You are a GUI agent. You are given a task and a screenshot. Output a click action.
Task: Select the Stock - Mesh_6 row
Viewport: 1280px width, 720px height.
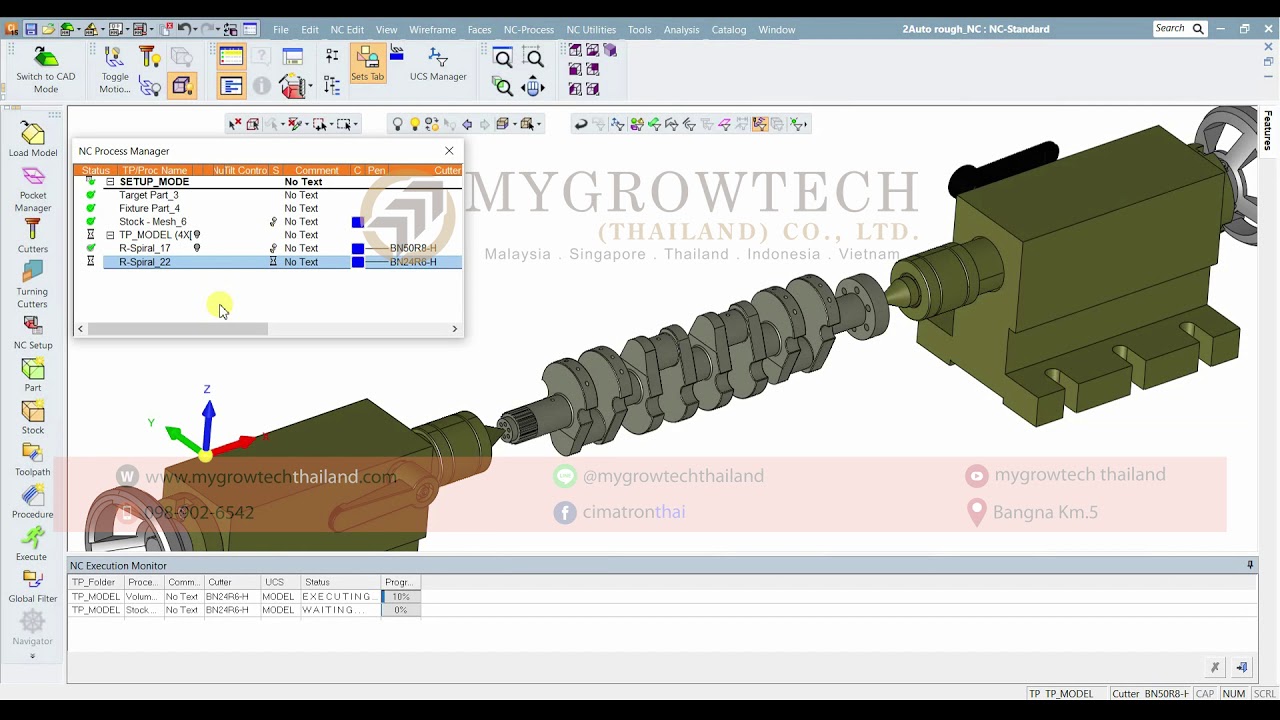(270, 222)
